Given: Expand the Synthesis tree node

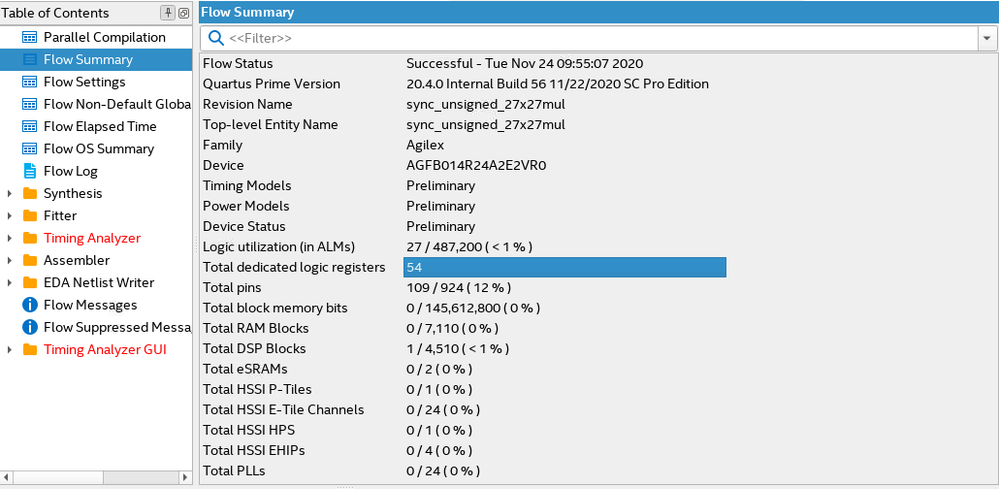Looking at the screenshot, I should 10,193.
